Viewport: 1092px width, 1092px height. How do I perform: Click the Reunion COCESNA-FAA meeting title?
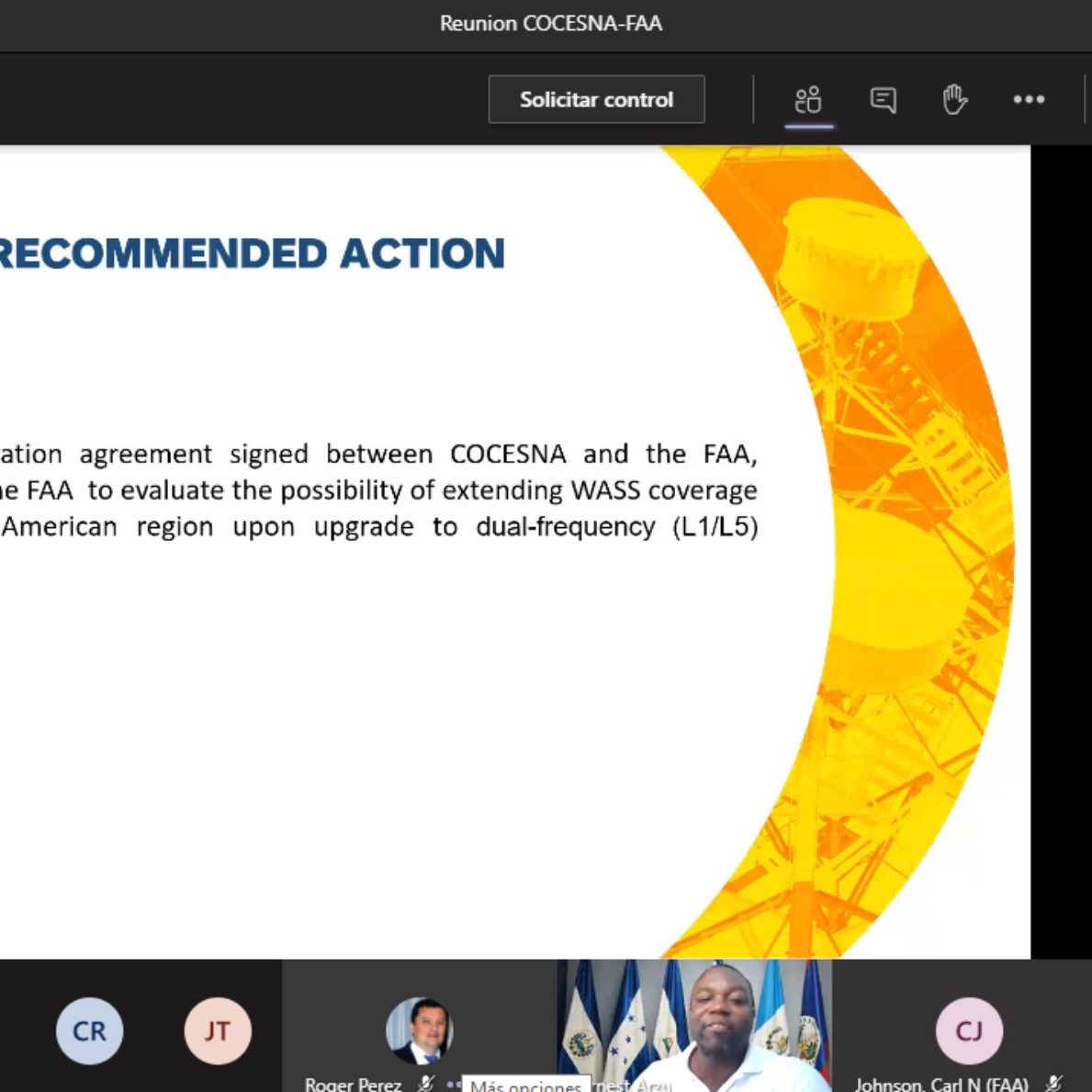550,24
